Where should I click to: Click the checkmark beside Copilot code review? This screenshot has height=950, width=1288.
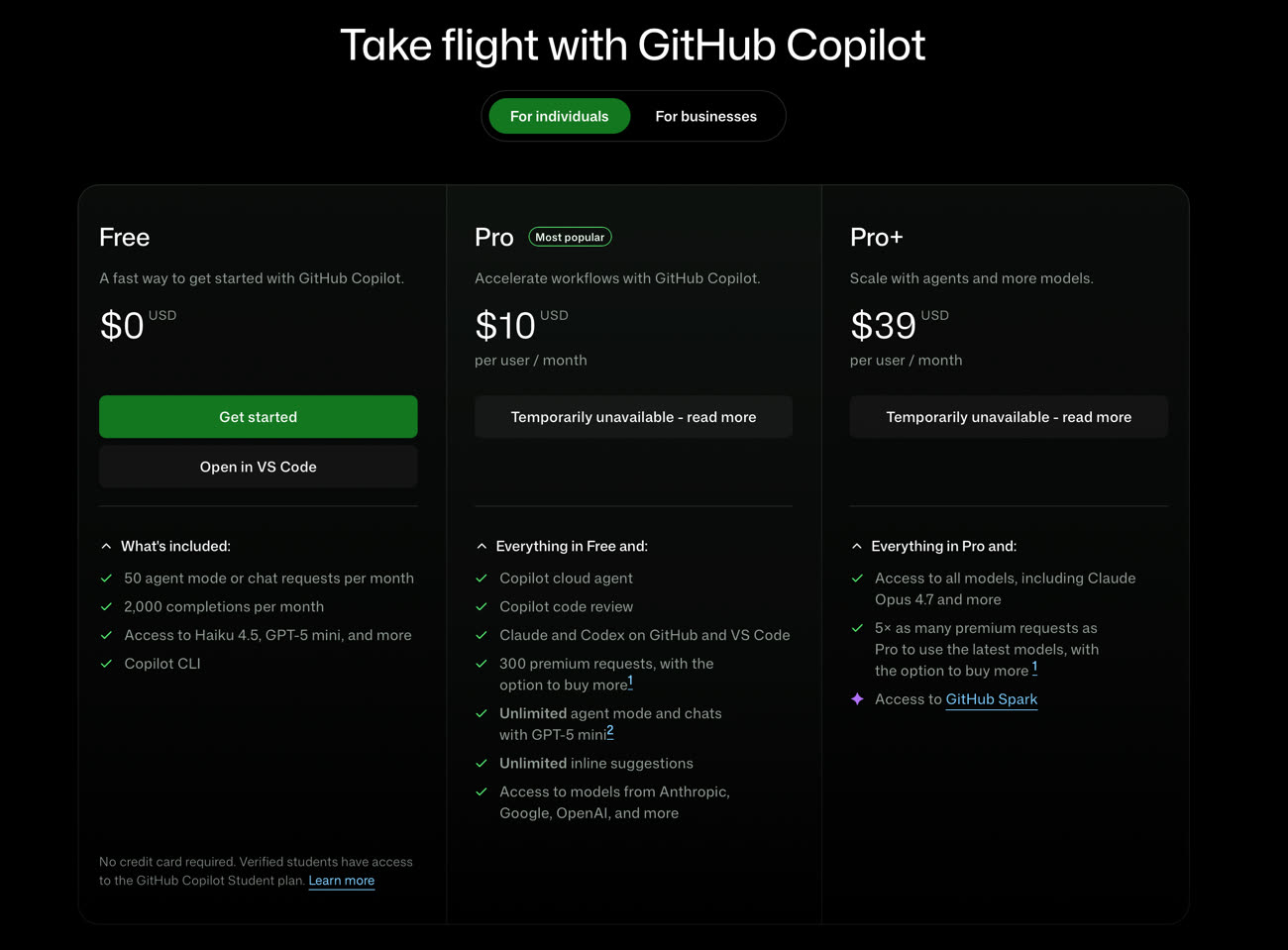click(x=482, y=607)
